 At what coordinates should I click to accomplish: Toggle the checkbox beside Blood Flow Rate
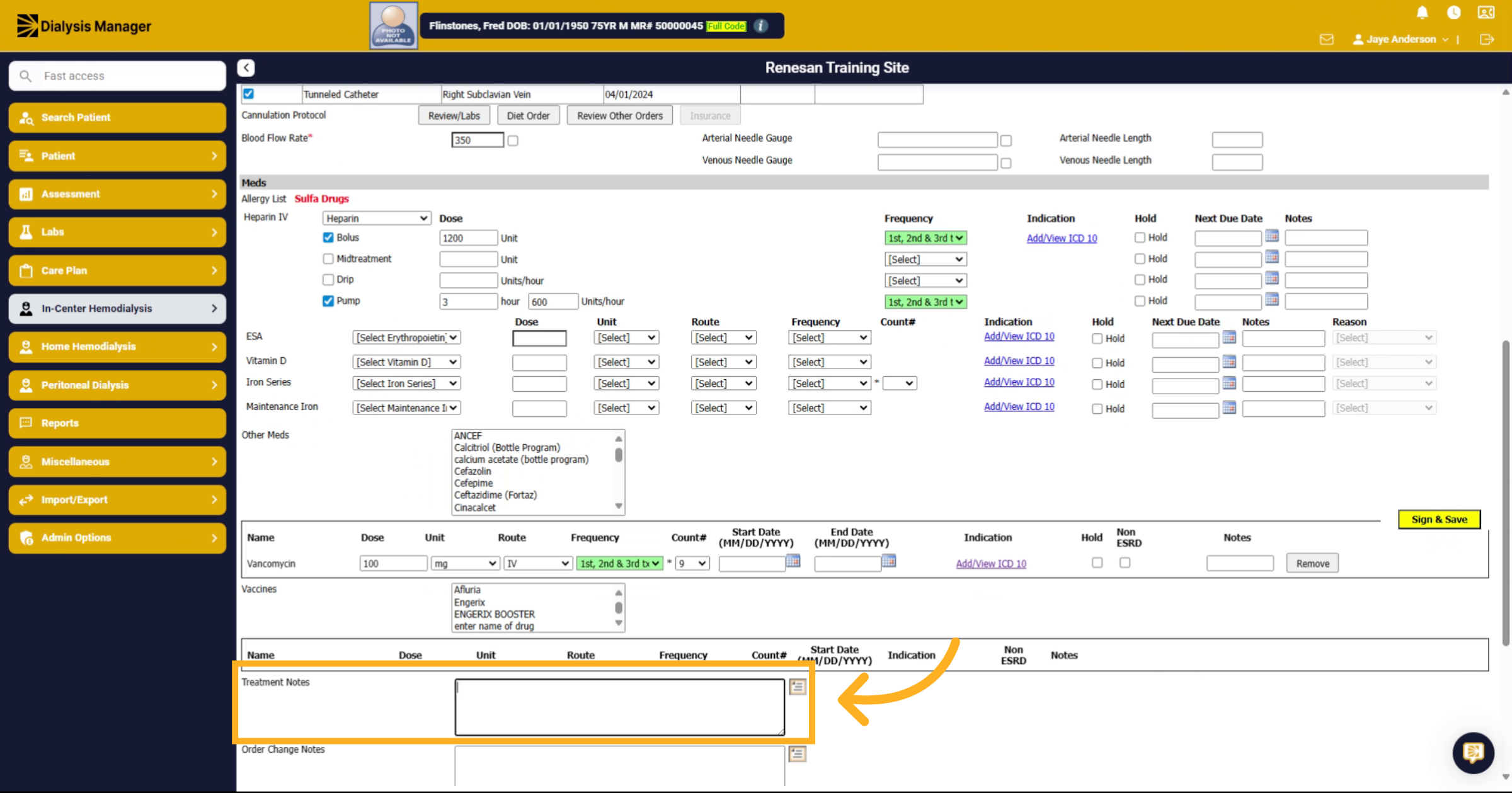(x=513, y=140)
